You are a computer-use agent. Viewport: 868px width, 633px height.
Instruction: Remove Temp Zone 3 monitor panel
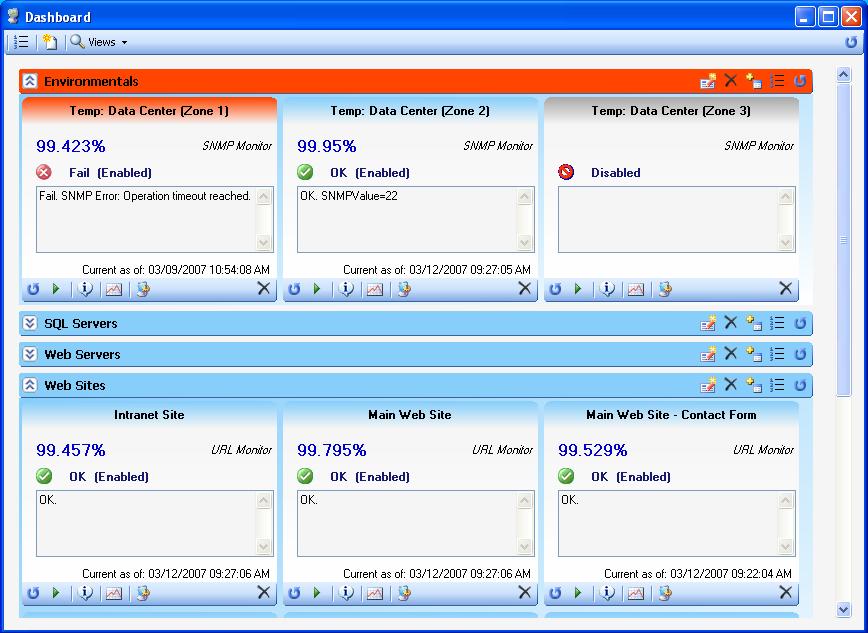(786, 289)
